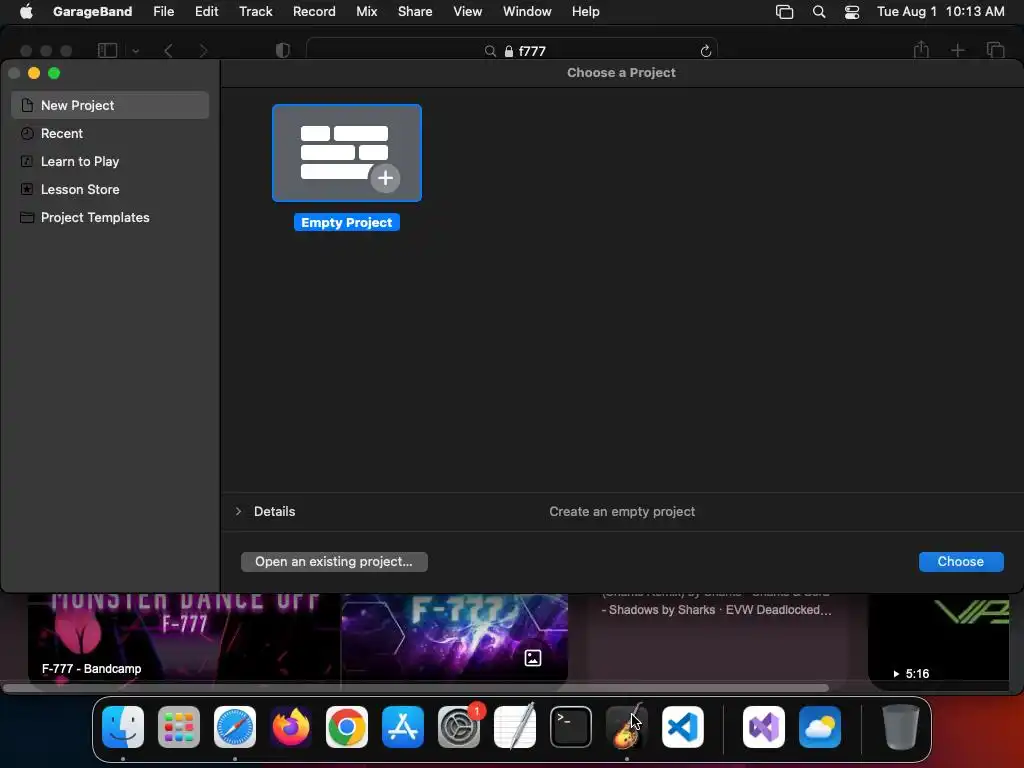Go back in Safari
Viewport: 1024px width, 768px height.
coord(168,51)
